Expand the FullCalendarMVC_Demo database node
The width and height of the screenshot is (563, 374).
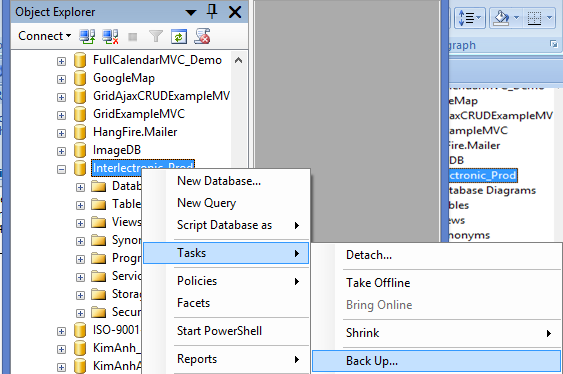tap(61, 61)
